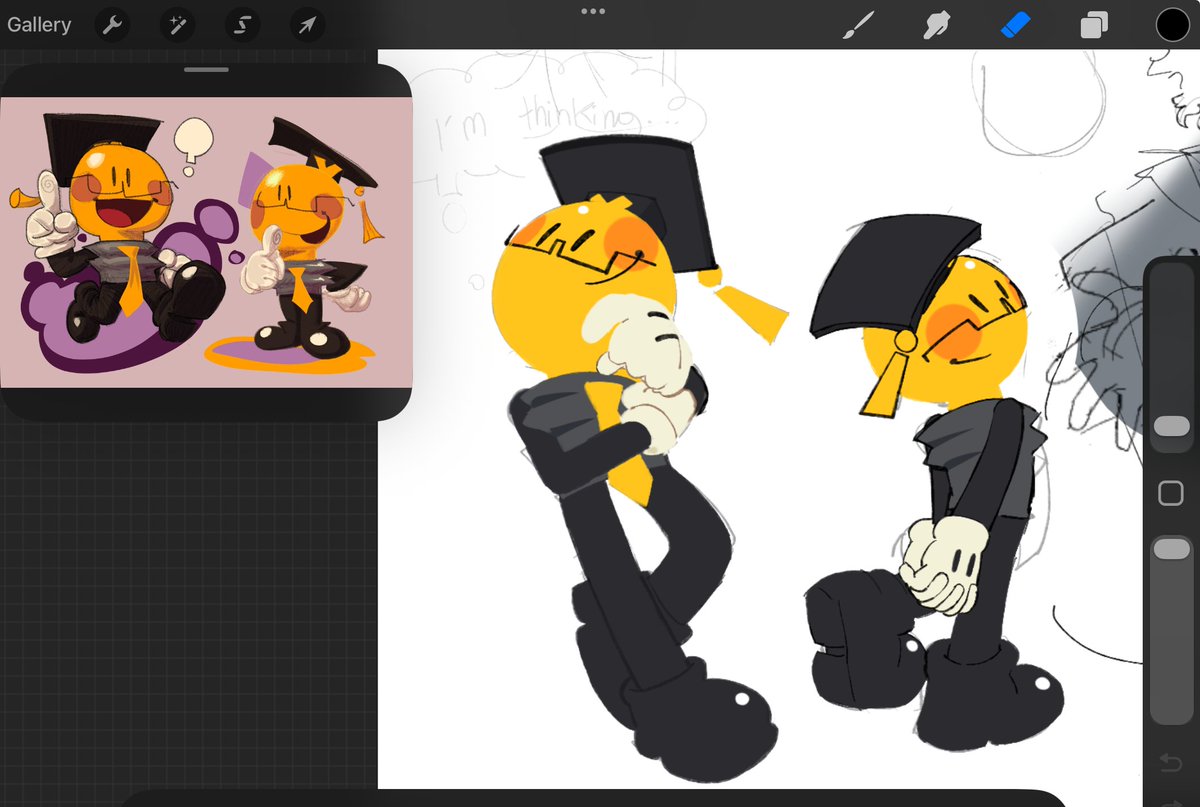This screenshot has height=807, width=1200.
Task: Open the Actions wrench menu
Action: (113, 25)
